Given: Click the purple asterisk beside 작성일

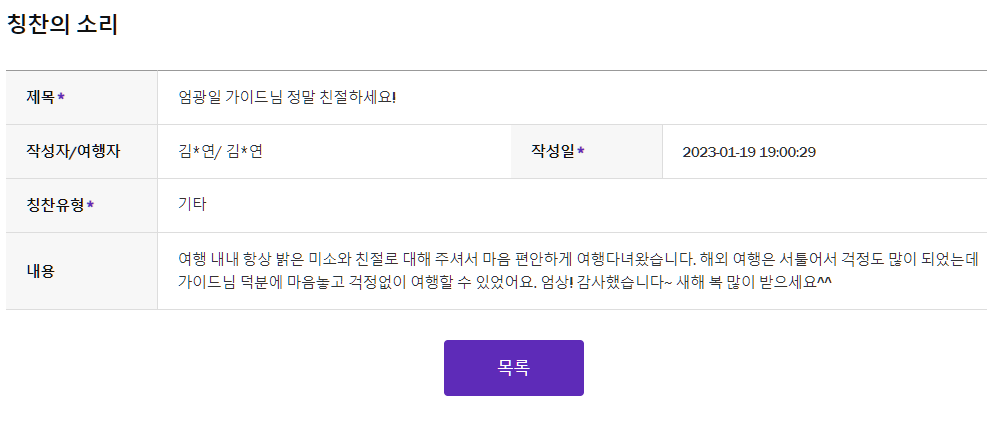Looking at the screenshot, I should [581, 151].
